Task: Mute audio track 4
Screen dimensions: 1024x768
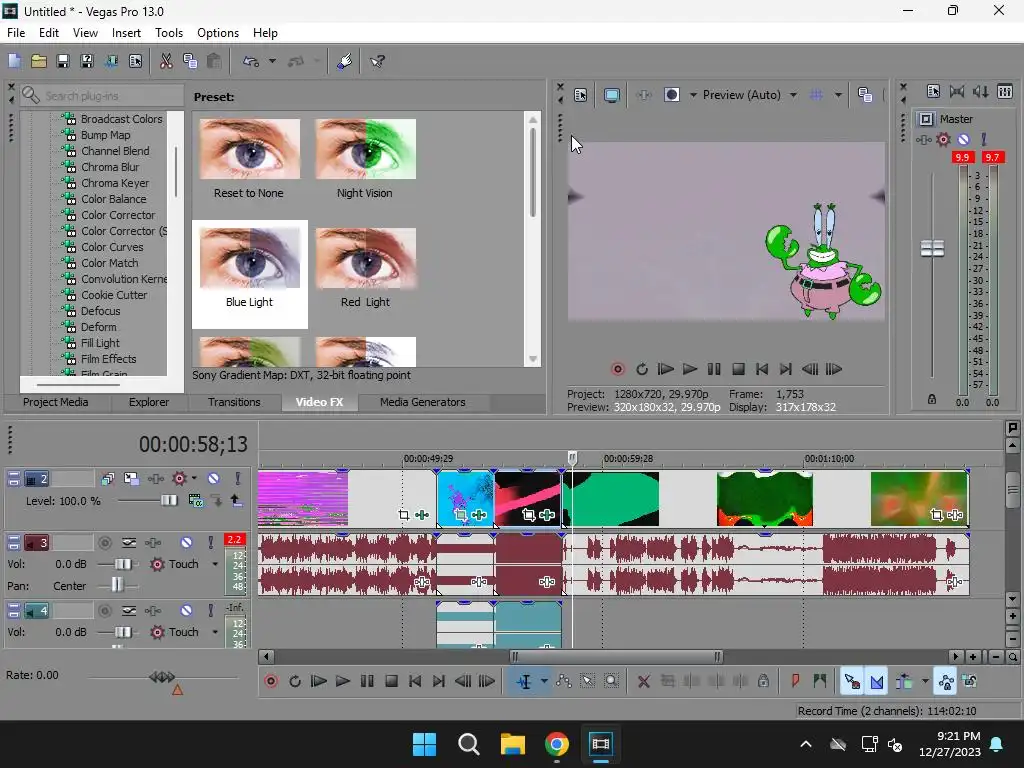Action: click(x=186, y=611)
